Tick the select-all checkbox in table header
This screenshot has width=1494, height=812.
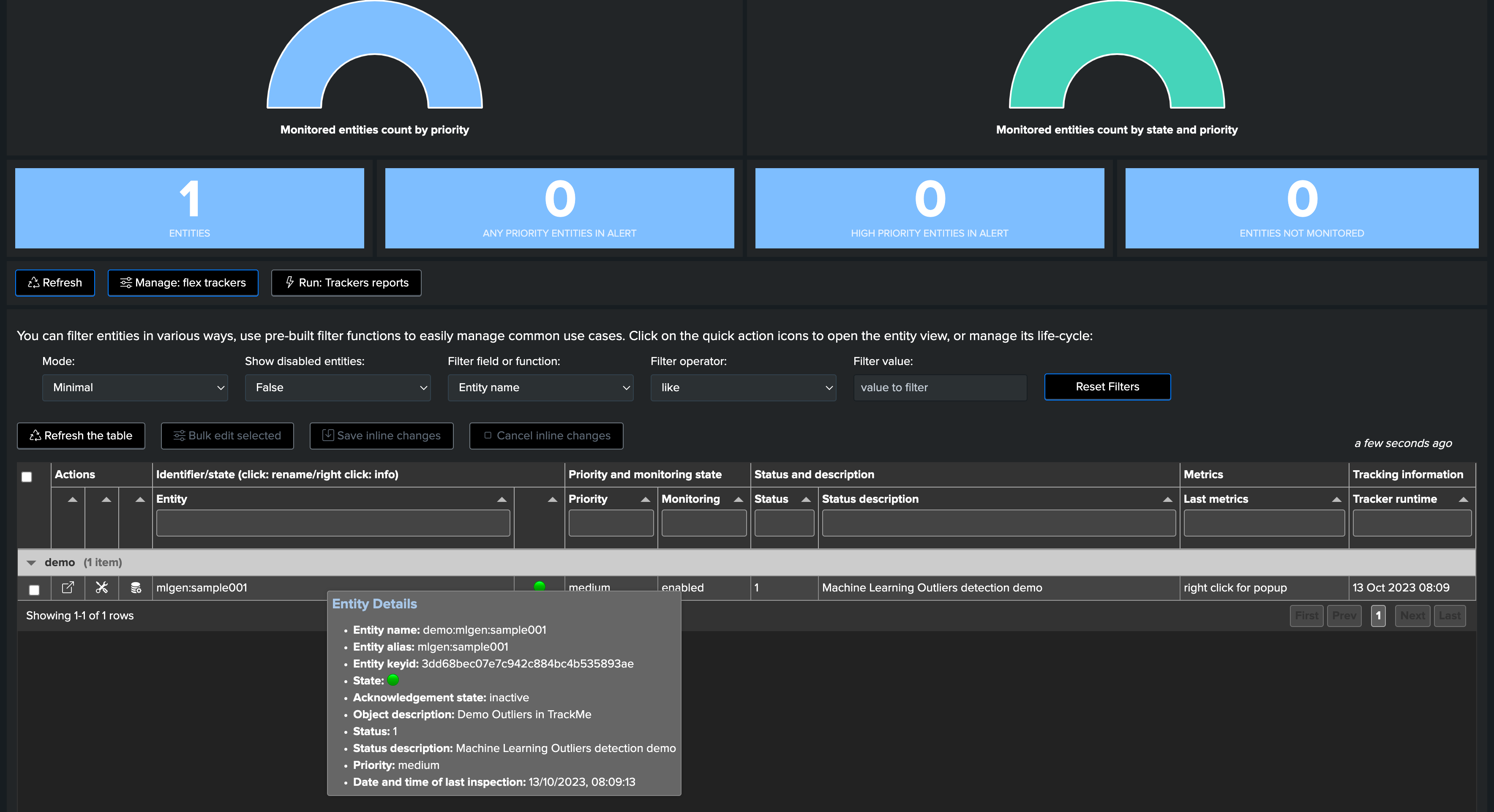point(27,477)
